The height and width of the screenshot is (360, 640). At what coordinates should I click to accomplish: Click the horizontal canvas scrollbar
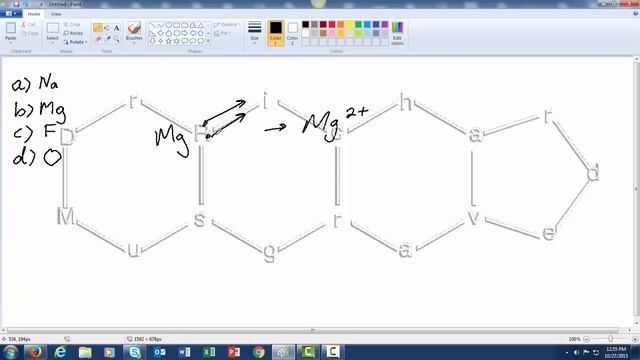point(312,330)
